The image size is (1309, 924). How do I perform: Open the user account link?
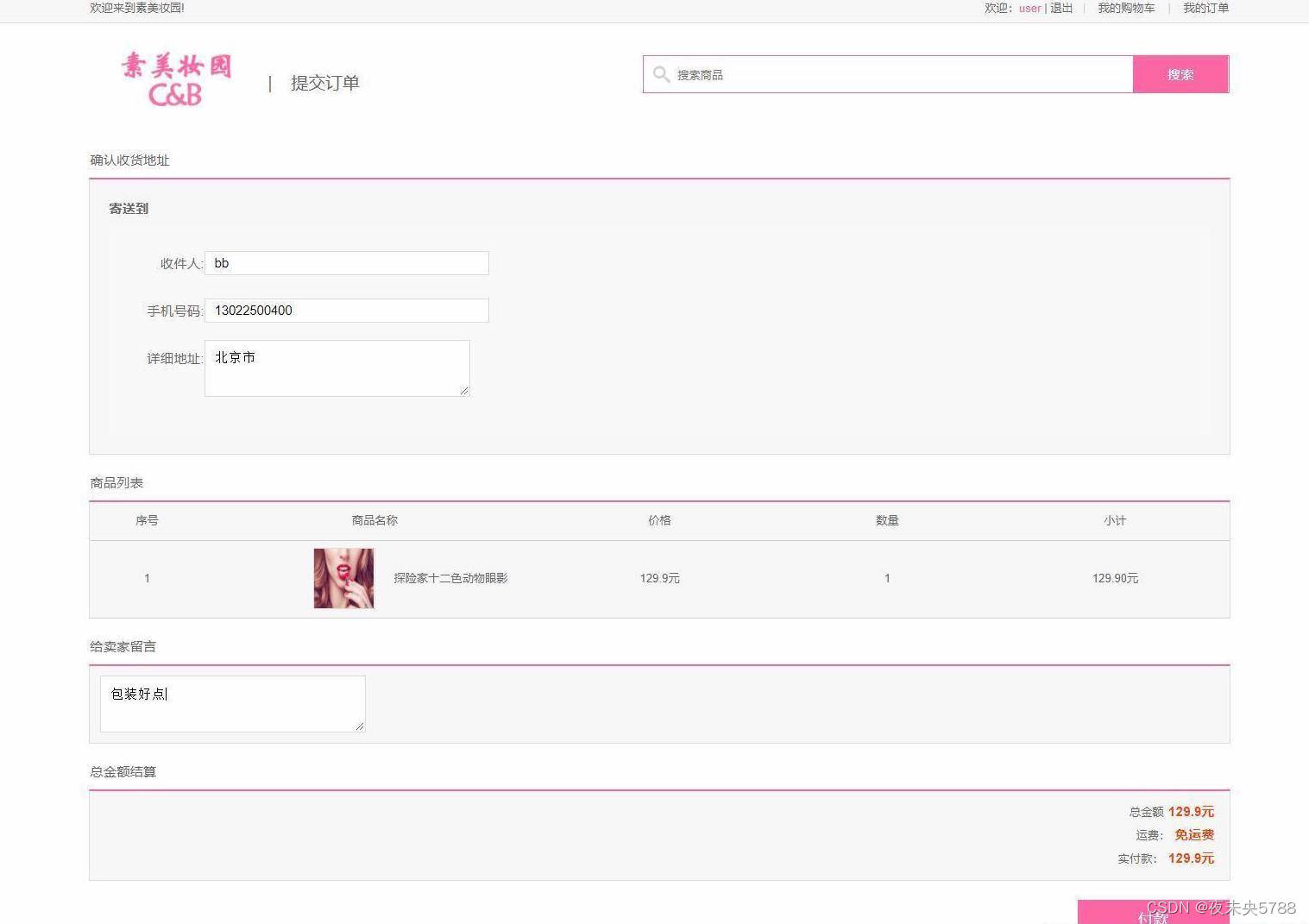tap(1029, 9)
